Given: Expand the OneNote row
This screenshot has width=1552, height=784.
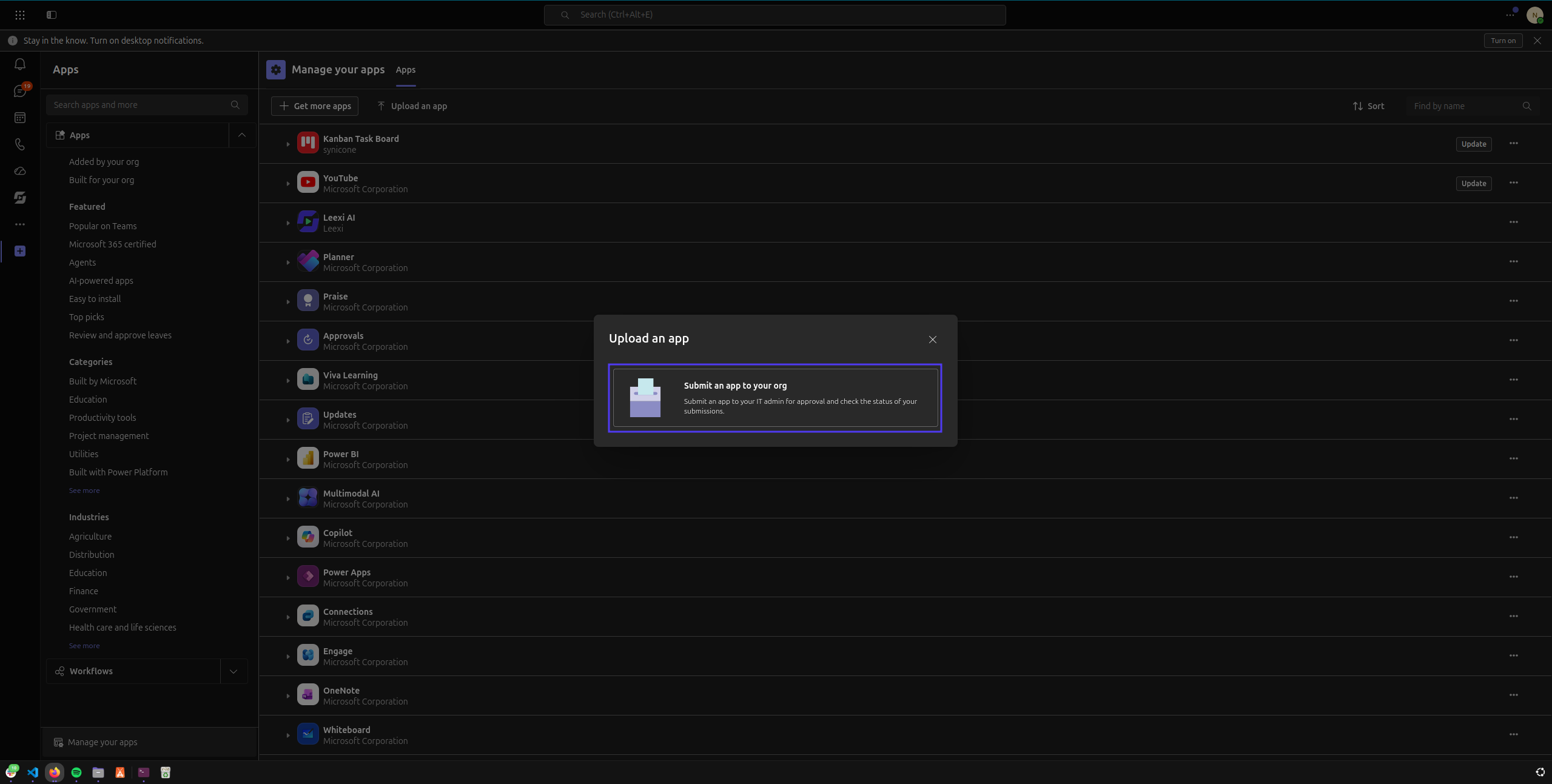Looking at the screenshot, I should 287,696.
